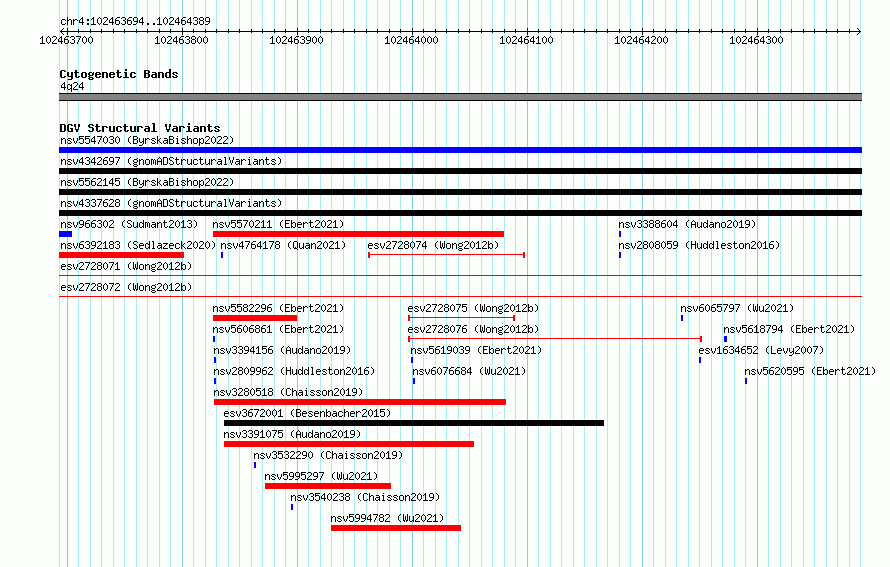Open nsv5618794 (Ebert2021) label
The width and height of the screenshot is (890, 567).
[789, 329]
